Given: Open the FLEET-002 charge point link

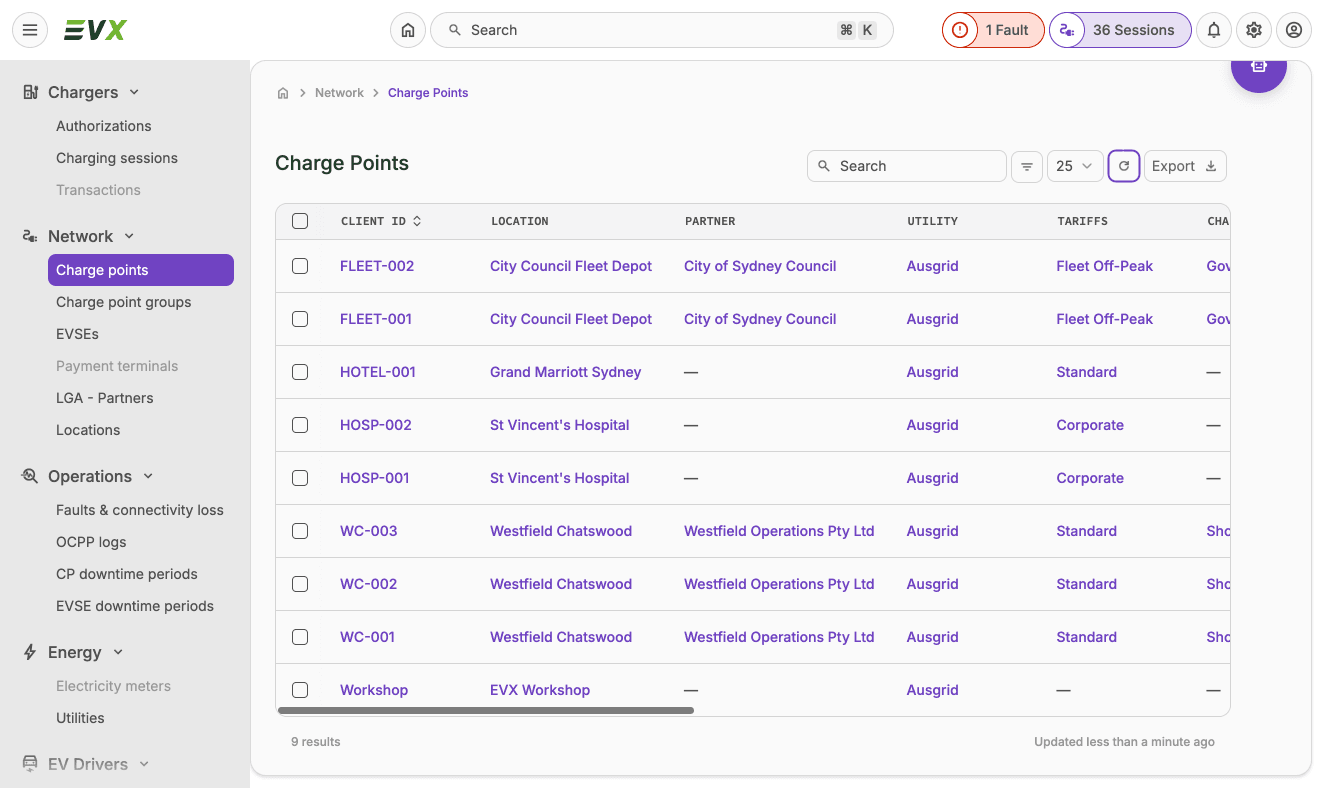Looking at the screenshot, I should (377, 266).
